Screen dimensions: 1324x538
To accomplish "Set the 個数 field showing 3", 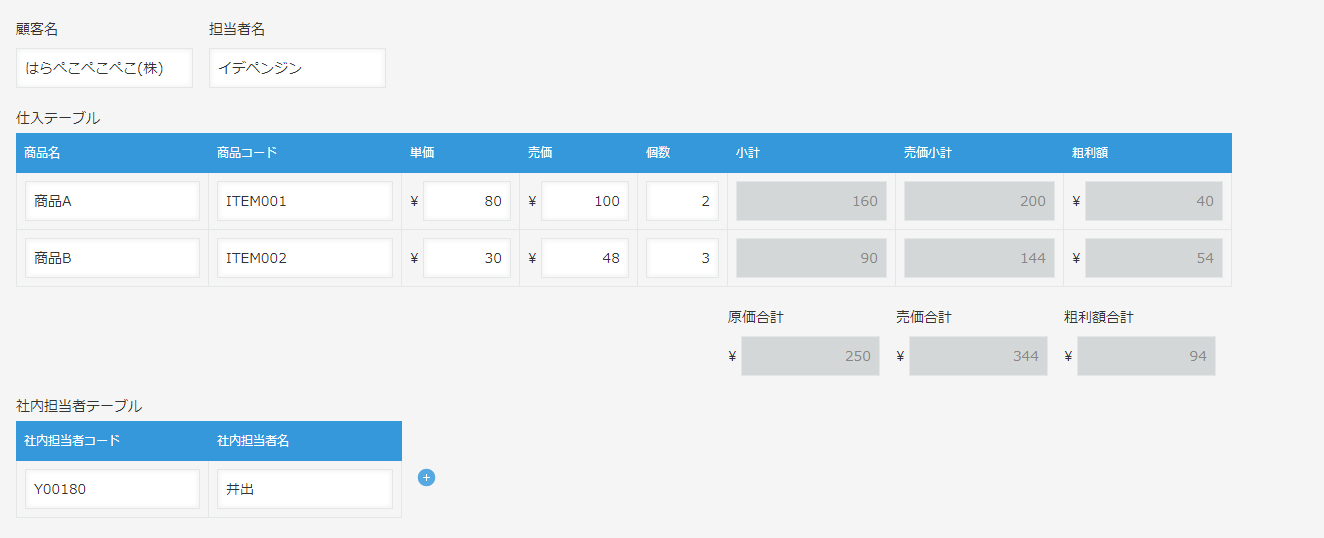I will [682, 258].
